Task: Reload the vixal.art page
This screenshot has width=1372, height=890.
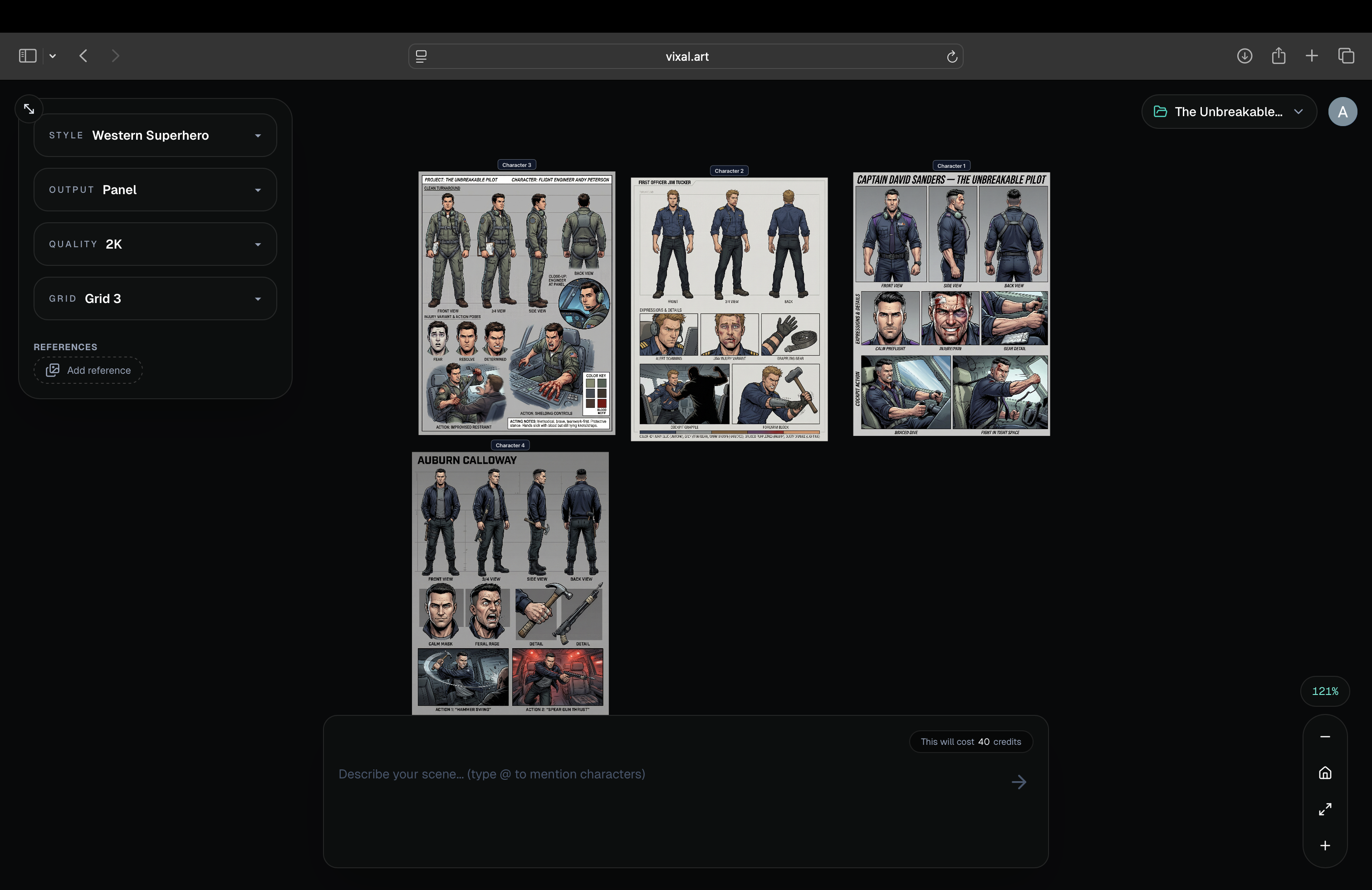Action: click(952, 56)
